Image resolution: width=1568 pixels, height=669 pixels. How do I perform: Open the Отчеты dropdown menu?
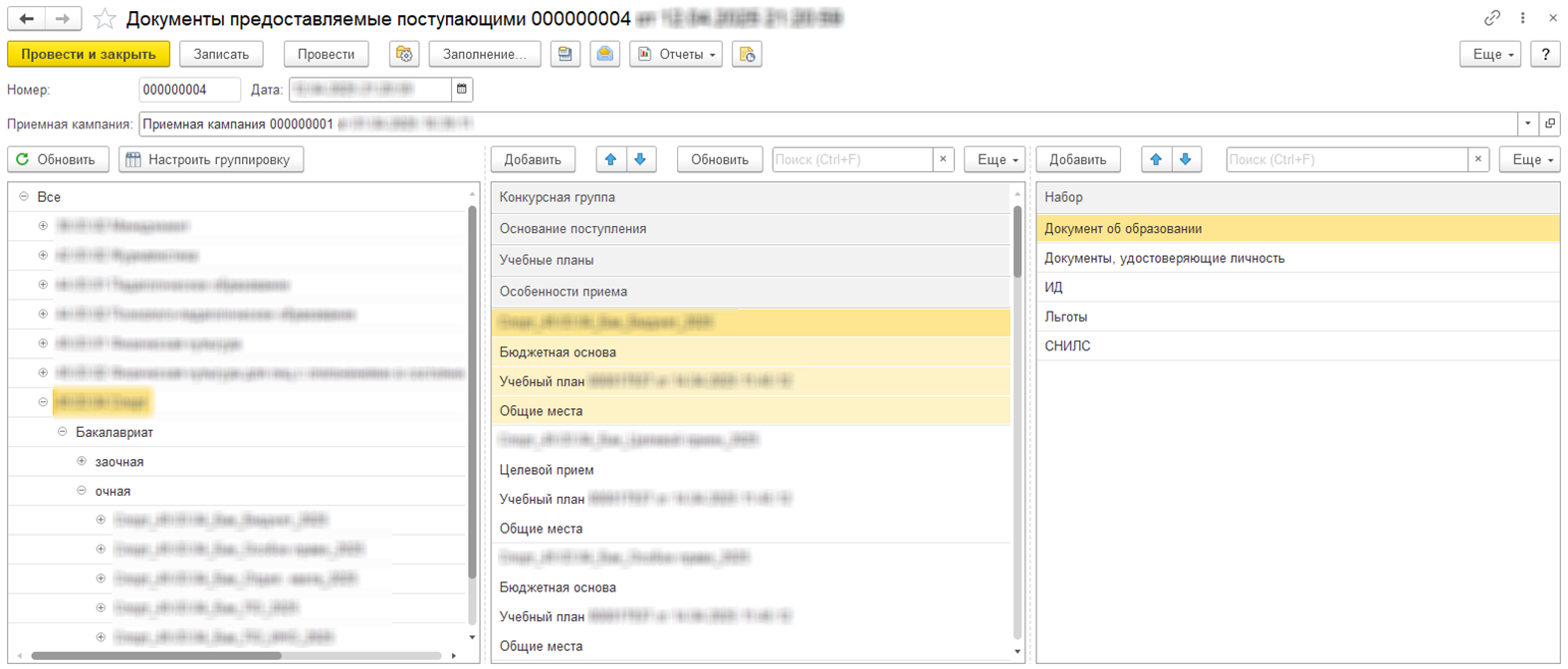tap(676, 54)
